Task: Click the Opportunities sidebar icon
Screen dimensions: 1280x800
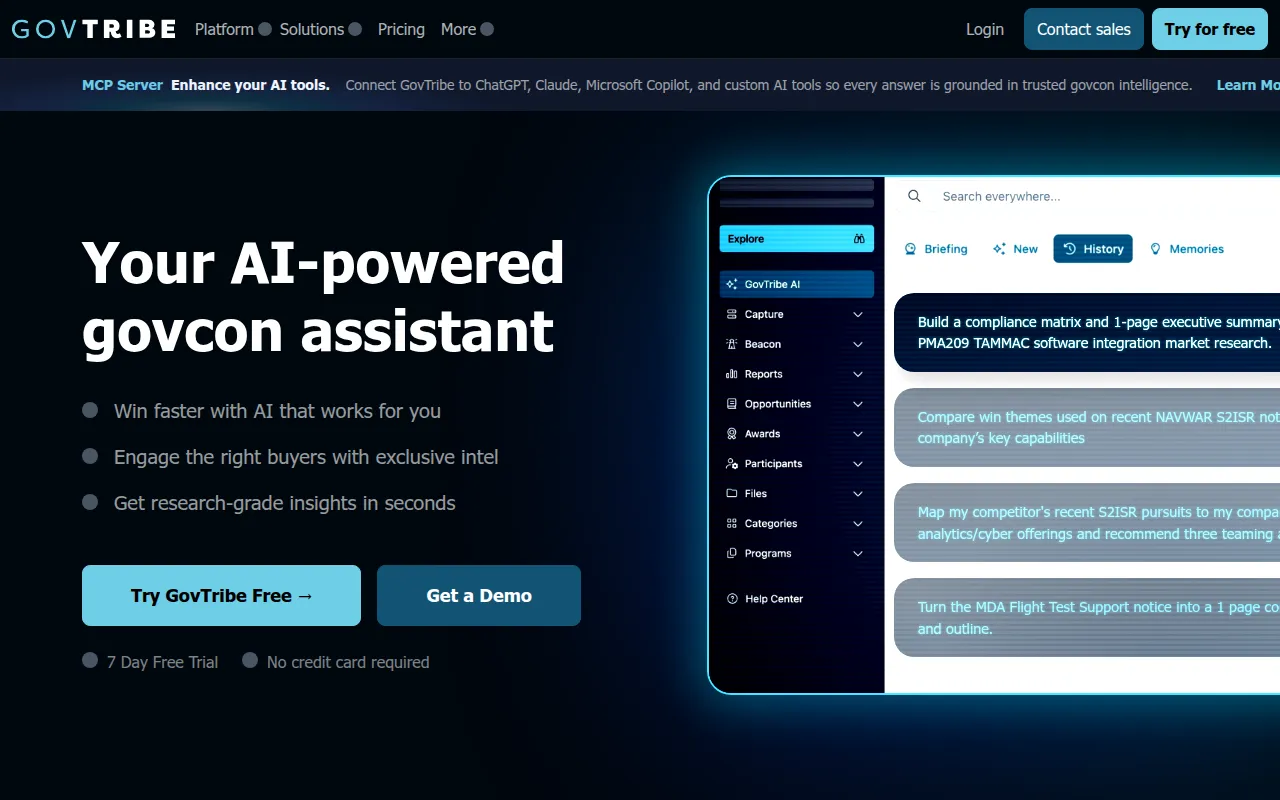Action: pyautogui.click(x=732, y=404)
